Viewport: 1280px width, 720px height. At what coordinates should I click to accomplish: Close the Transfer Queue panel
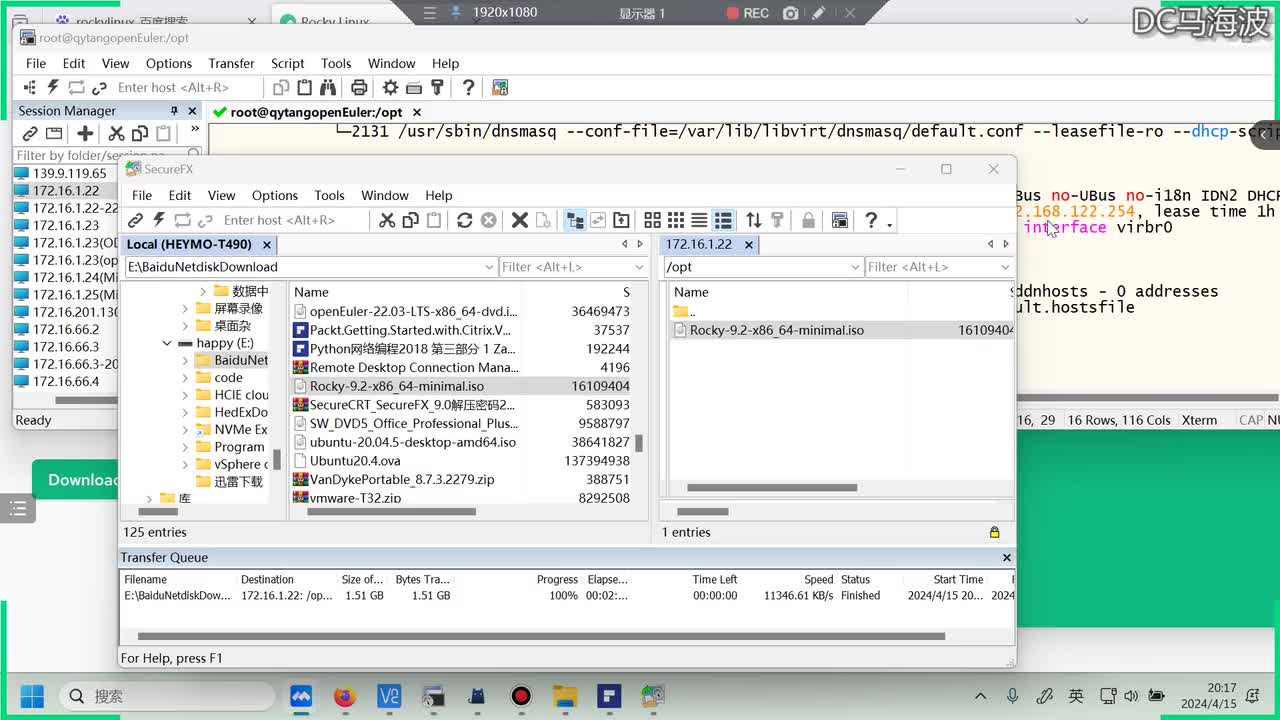click(x=1007, y=558)
